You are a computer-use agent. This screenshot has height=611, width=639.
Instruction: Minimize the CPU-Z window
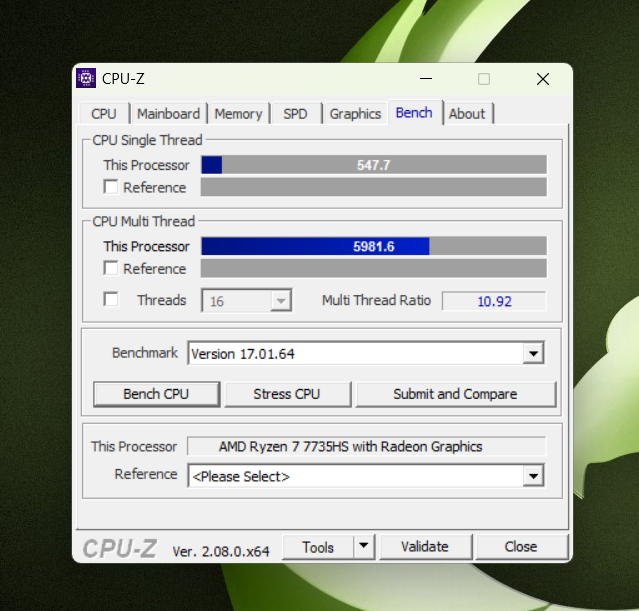pos(426,79)
